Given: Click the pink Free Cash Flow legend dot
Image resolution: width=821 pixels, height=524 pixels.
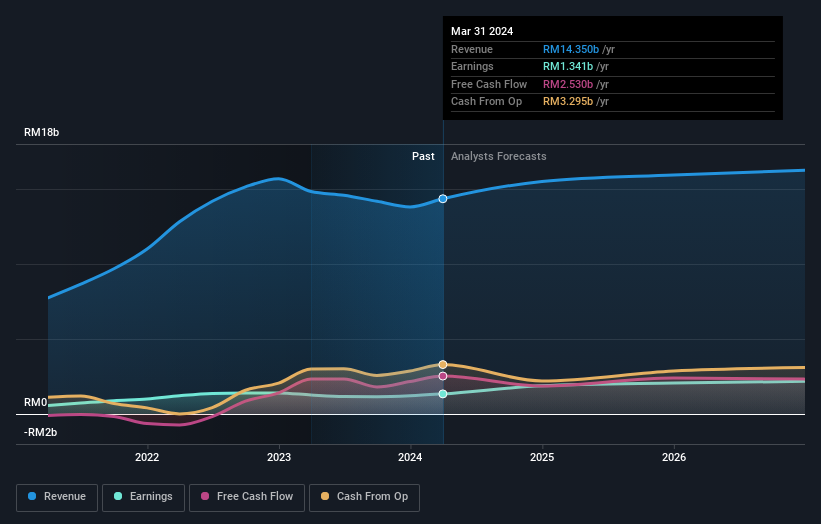Looking at the screenshot, I should pyautogui.click(x=205, y=496).
